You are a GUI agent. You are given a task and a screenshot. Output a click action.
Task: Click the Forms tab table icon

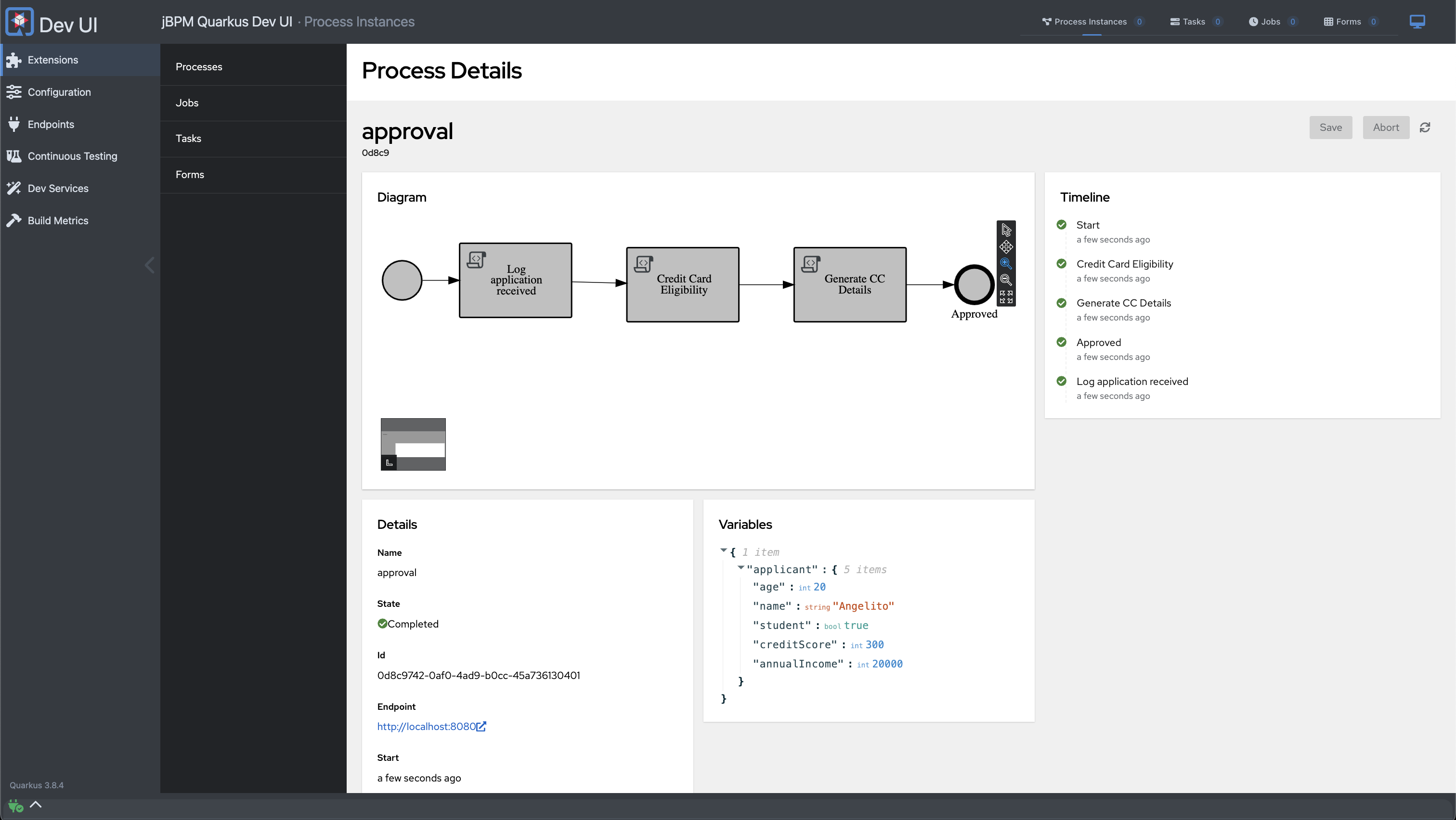(1328, 22)
